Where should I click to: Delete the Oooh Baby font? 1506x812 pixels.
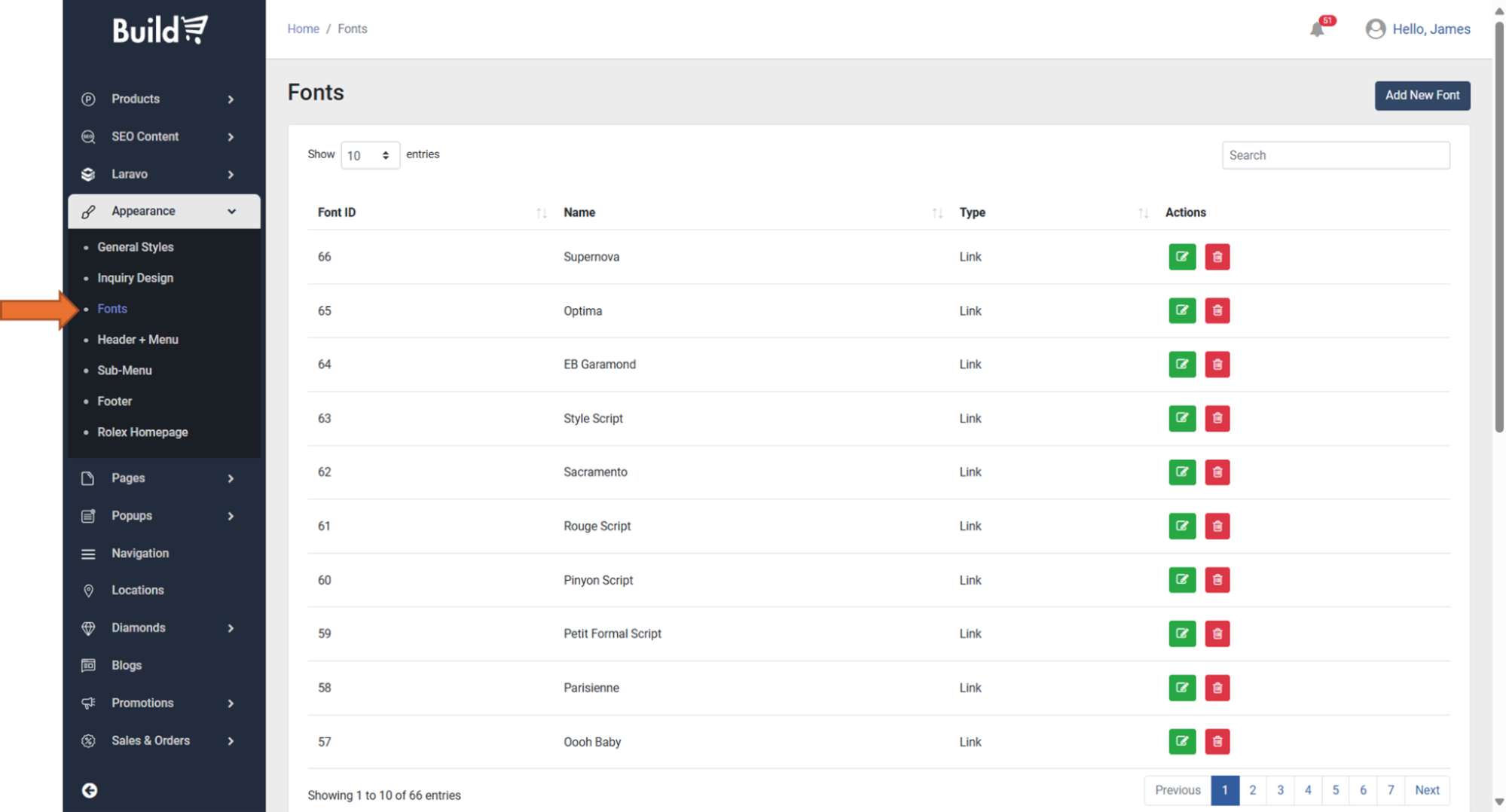(x=1217, y=742)
